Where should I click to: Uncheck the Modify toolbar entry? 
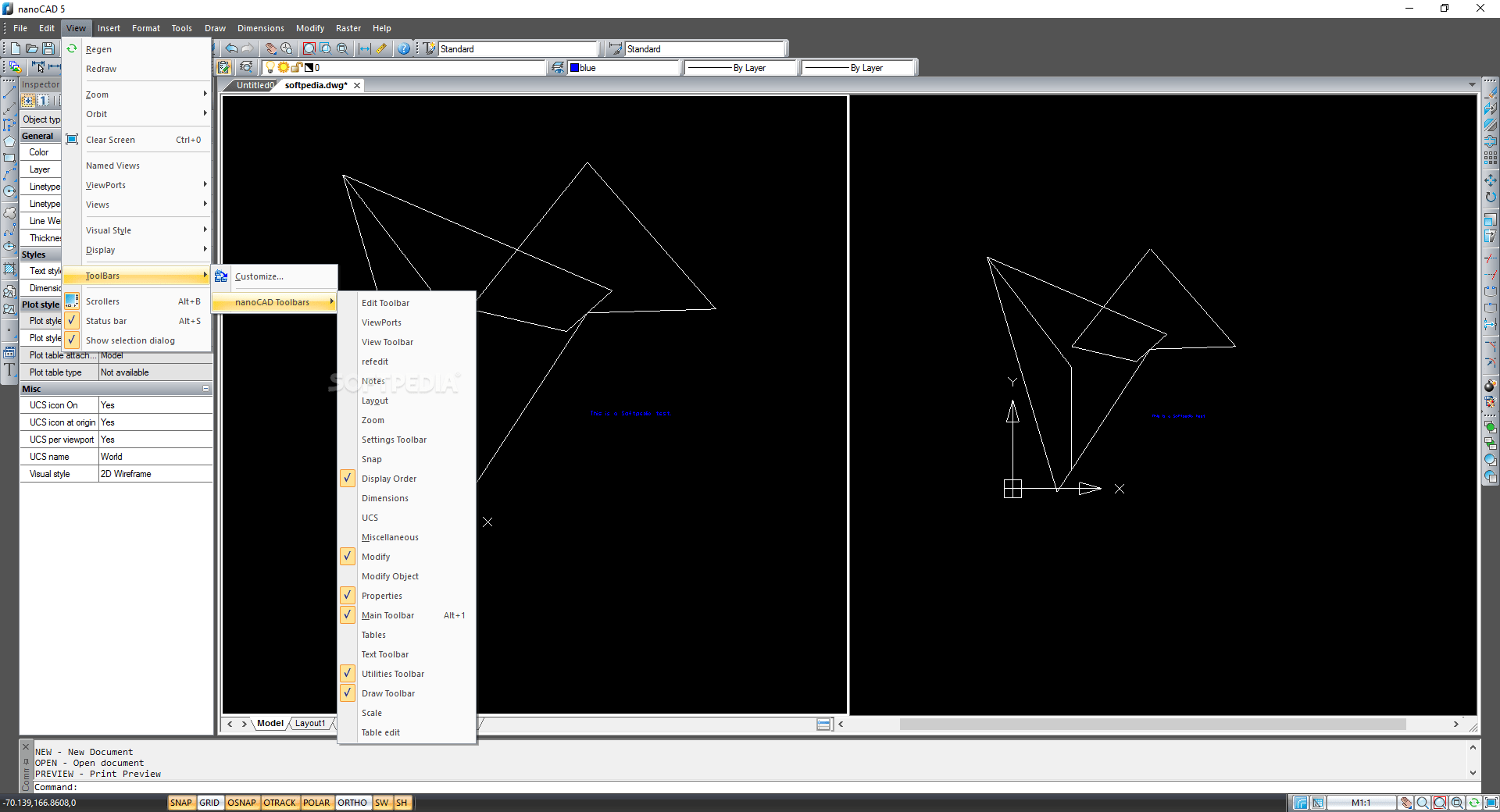[348, 557]
